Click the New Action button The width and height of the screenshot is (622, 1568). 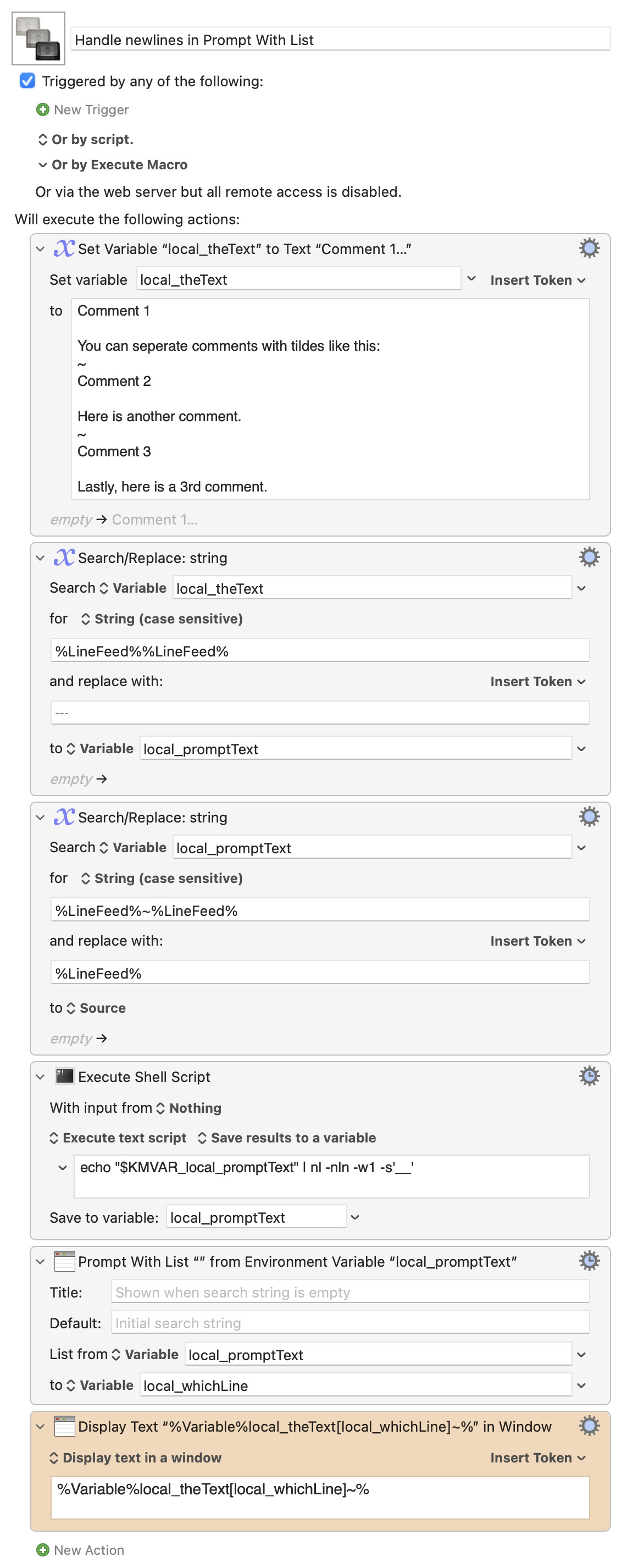click(x=80, y=1550)
